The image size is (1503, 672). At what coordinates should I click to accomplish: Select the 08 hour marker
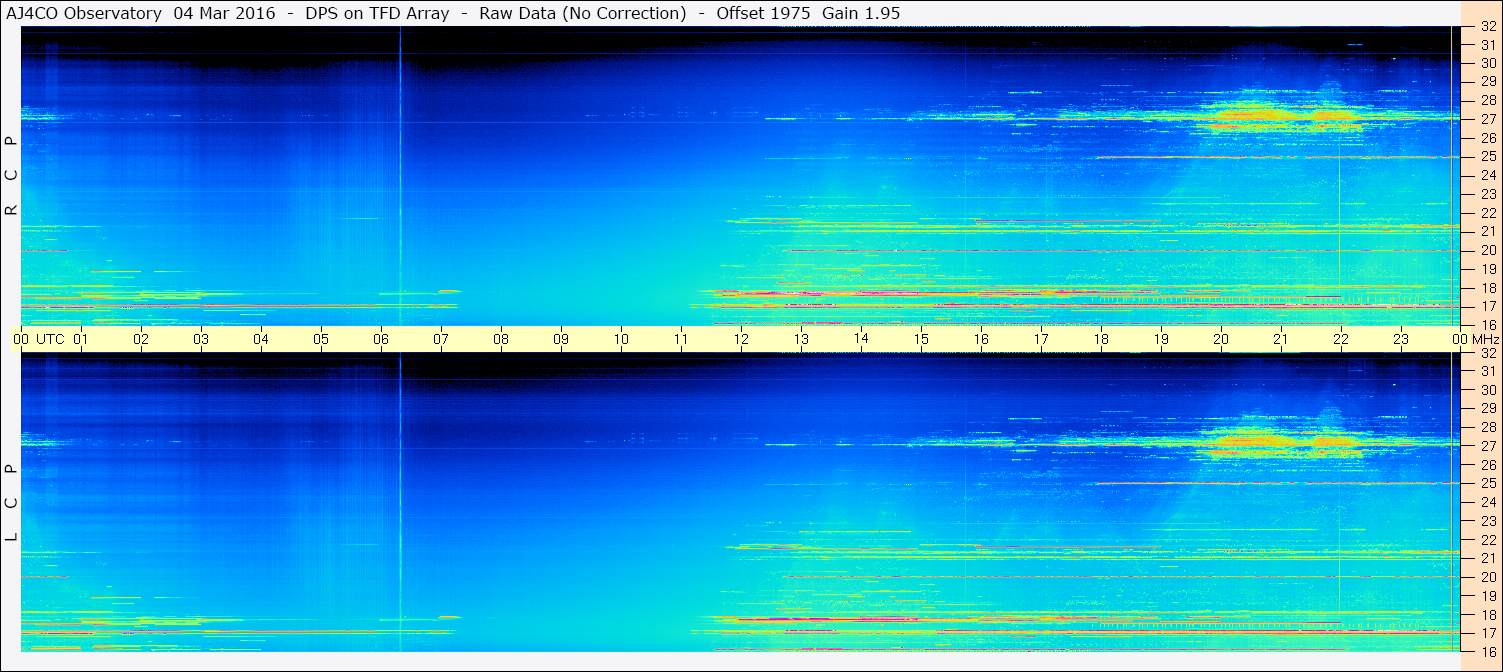tap(501, 339)
